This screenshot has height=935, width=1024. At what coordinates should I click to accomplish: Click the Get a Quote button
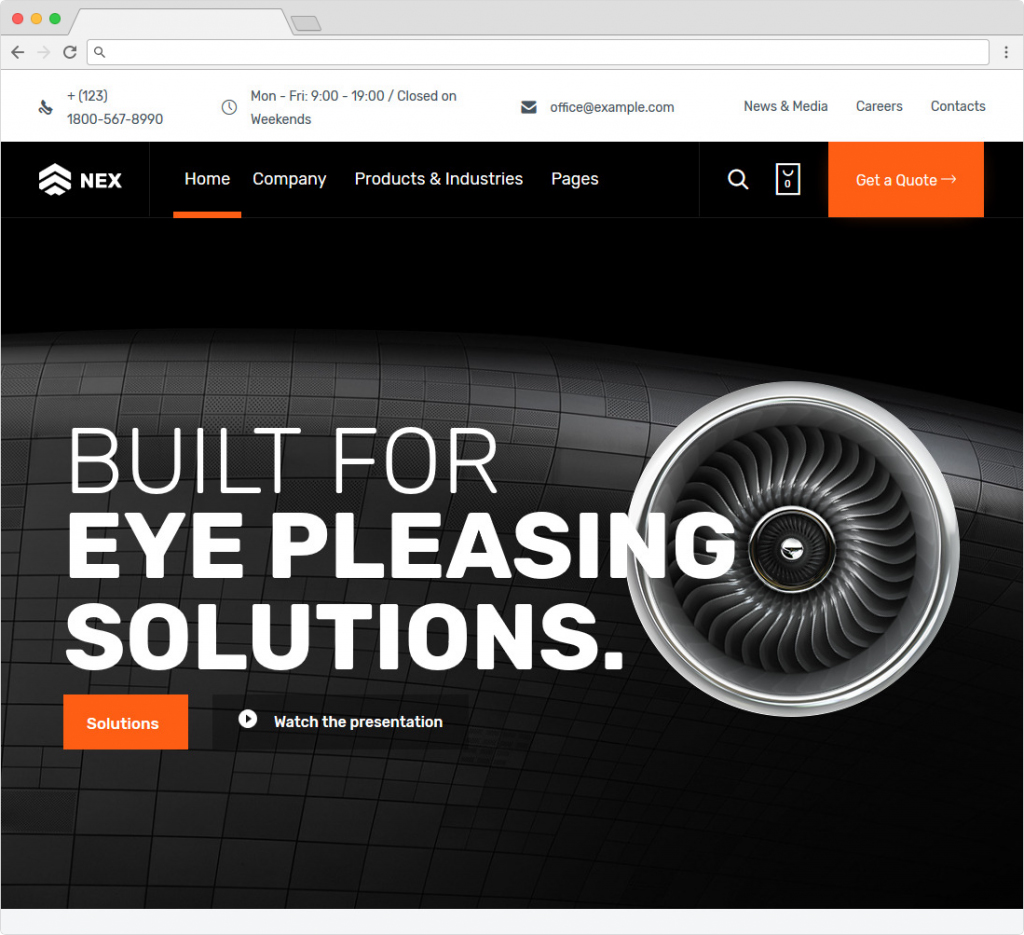[905, 180]
